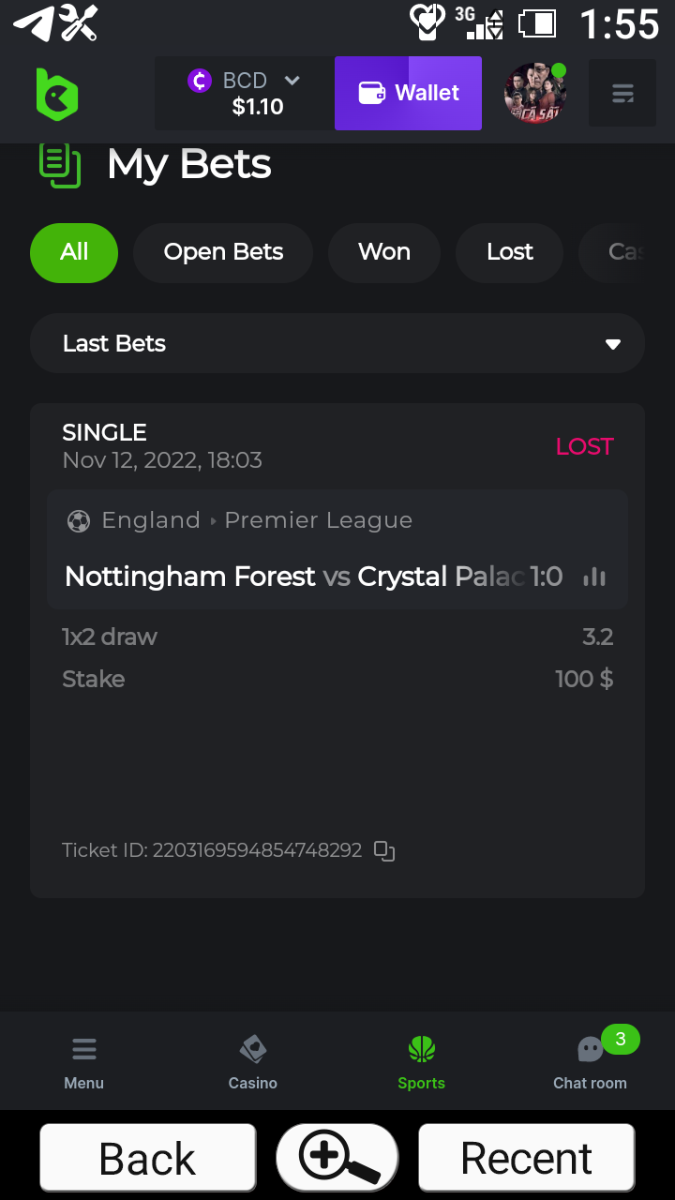675x1200 pixels.
Task: Open the bottom Menu icon
Action: pyautogui.click(x=84, y=1062)
